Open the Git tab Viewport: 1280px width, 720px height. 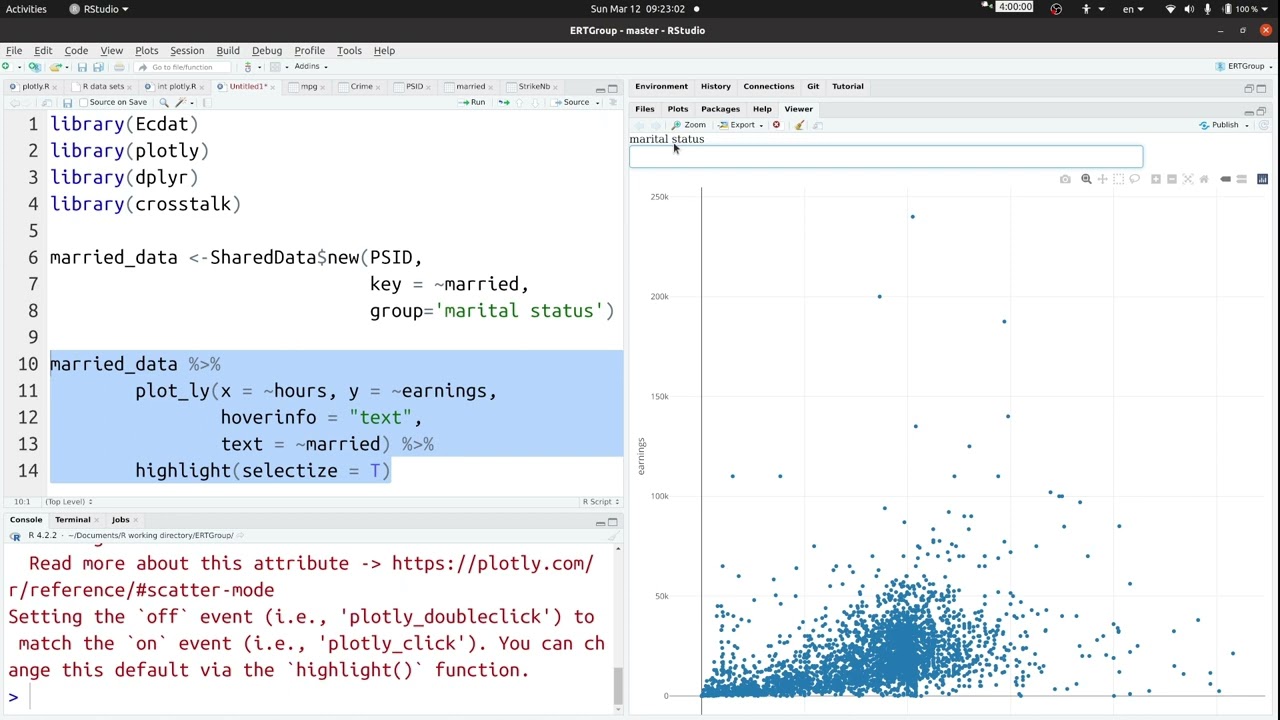(813, 87)
